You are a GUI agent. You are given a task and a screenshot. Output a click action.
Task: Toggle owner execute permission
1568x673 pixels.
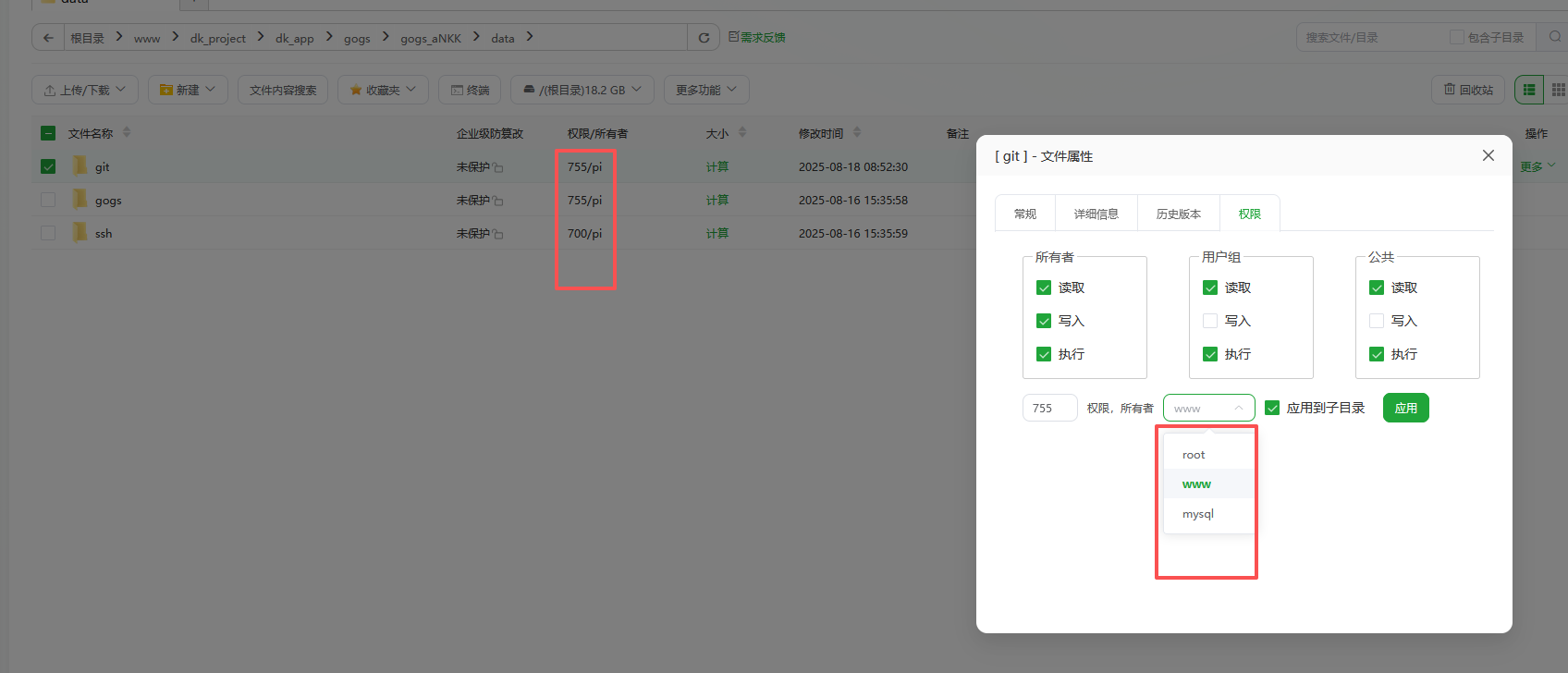tap(1044, 354)
